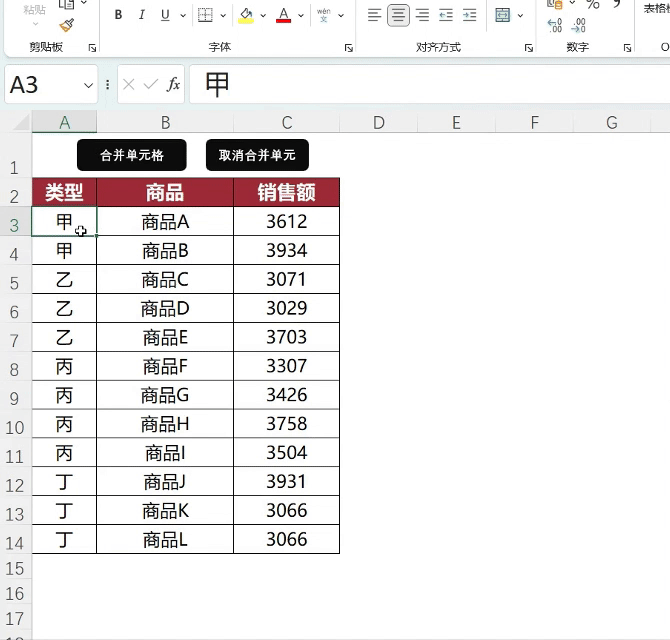
Task: Click the Borders icon
Action: click(205, 15)
